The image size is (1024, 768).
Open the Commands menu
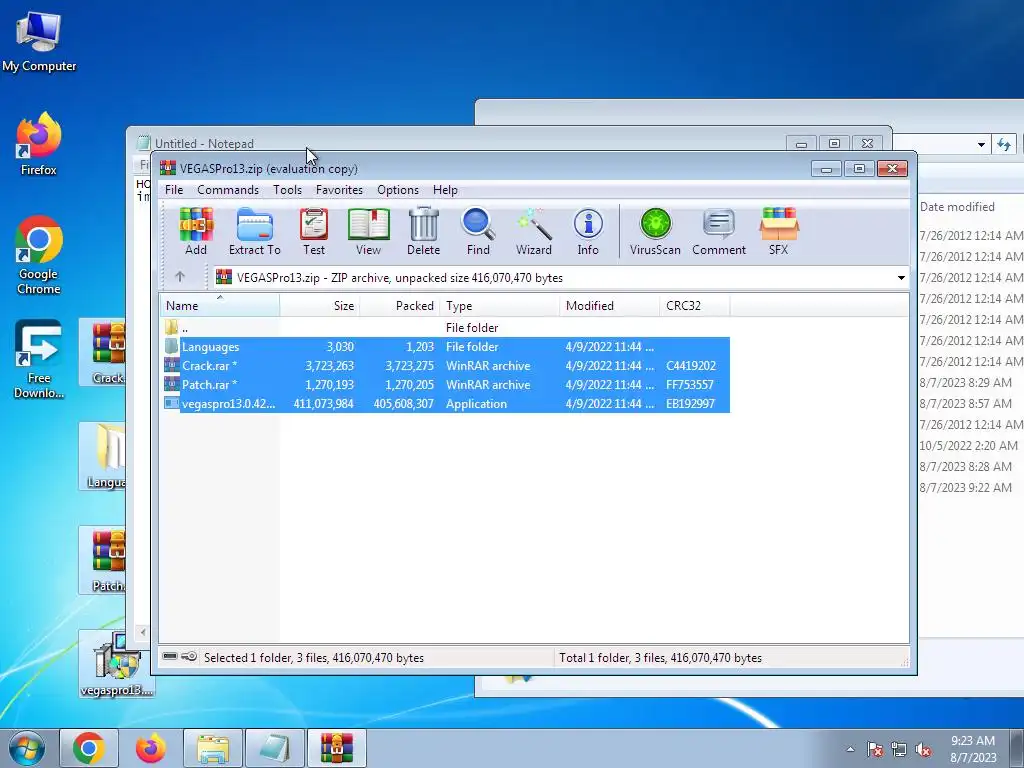[228, 190]
